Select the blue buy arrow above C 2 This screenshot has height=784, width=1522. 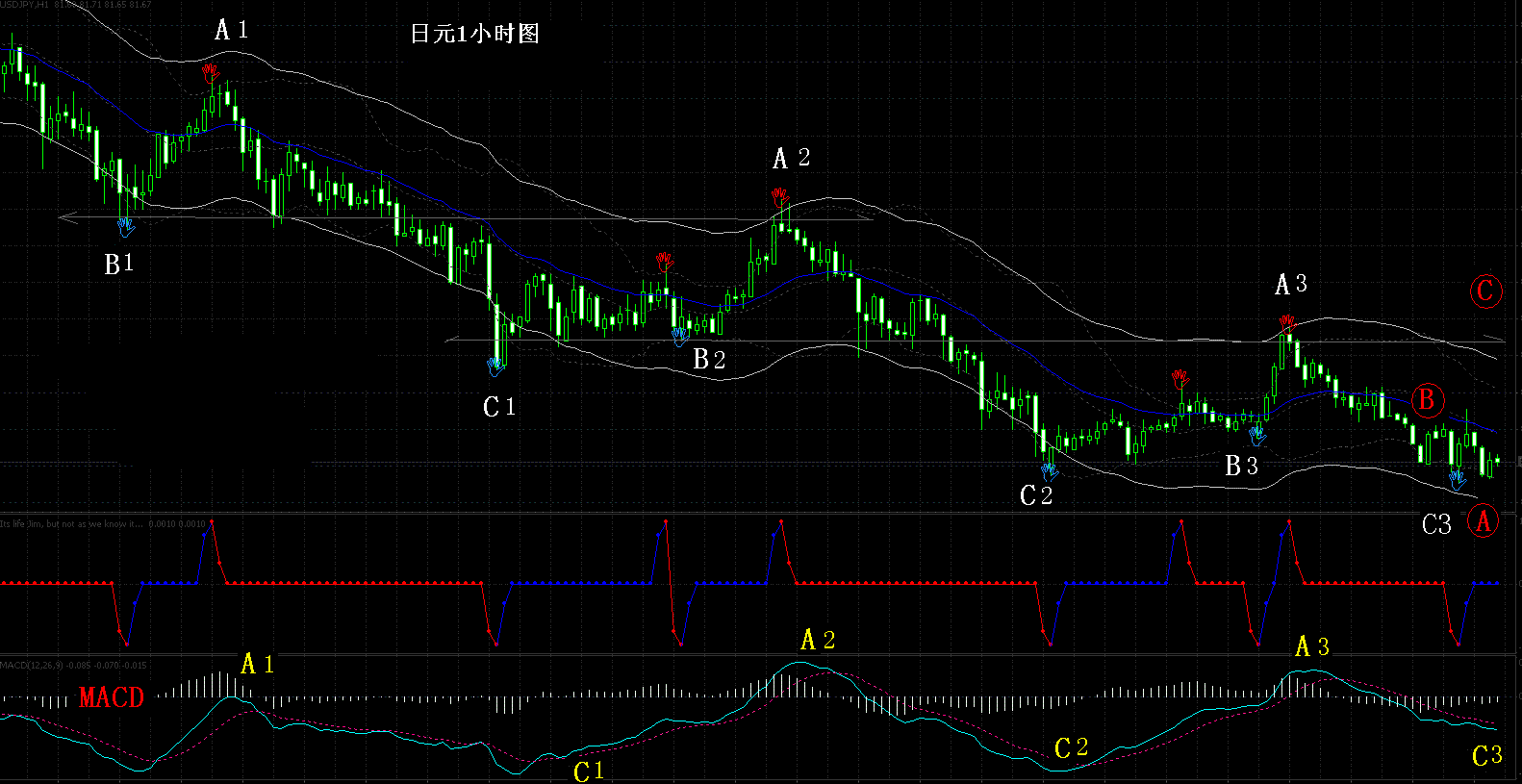tap(1049, 471)
